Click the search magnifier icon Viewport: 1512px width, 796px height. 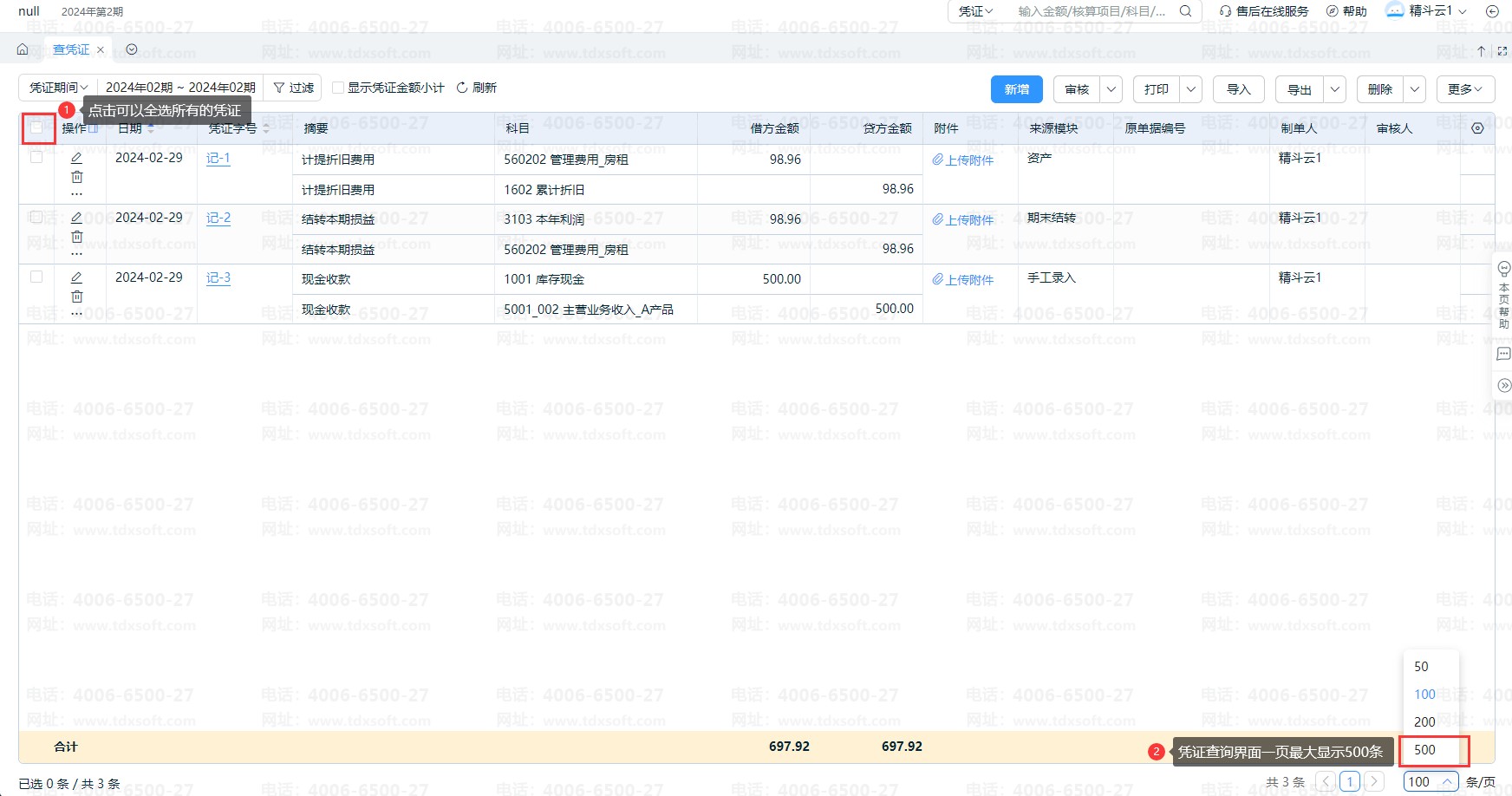(1185, 11)
